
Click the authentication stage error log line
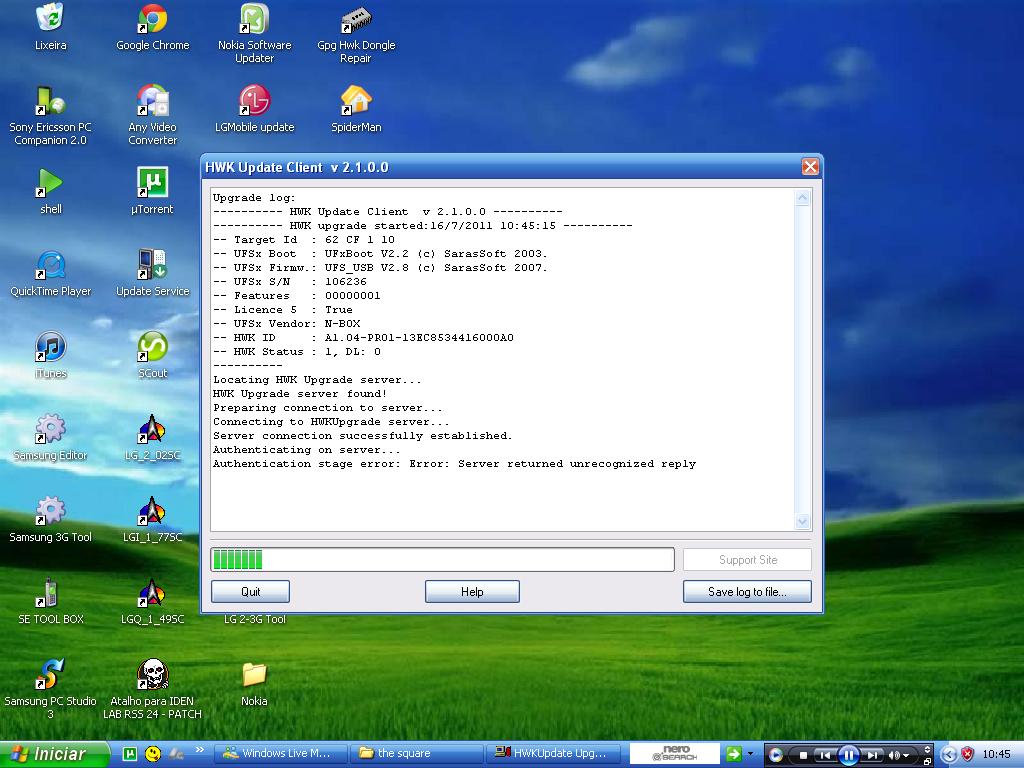455,464
